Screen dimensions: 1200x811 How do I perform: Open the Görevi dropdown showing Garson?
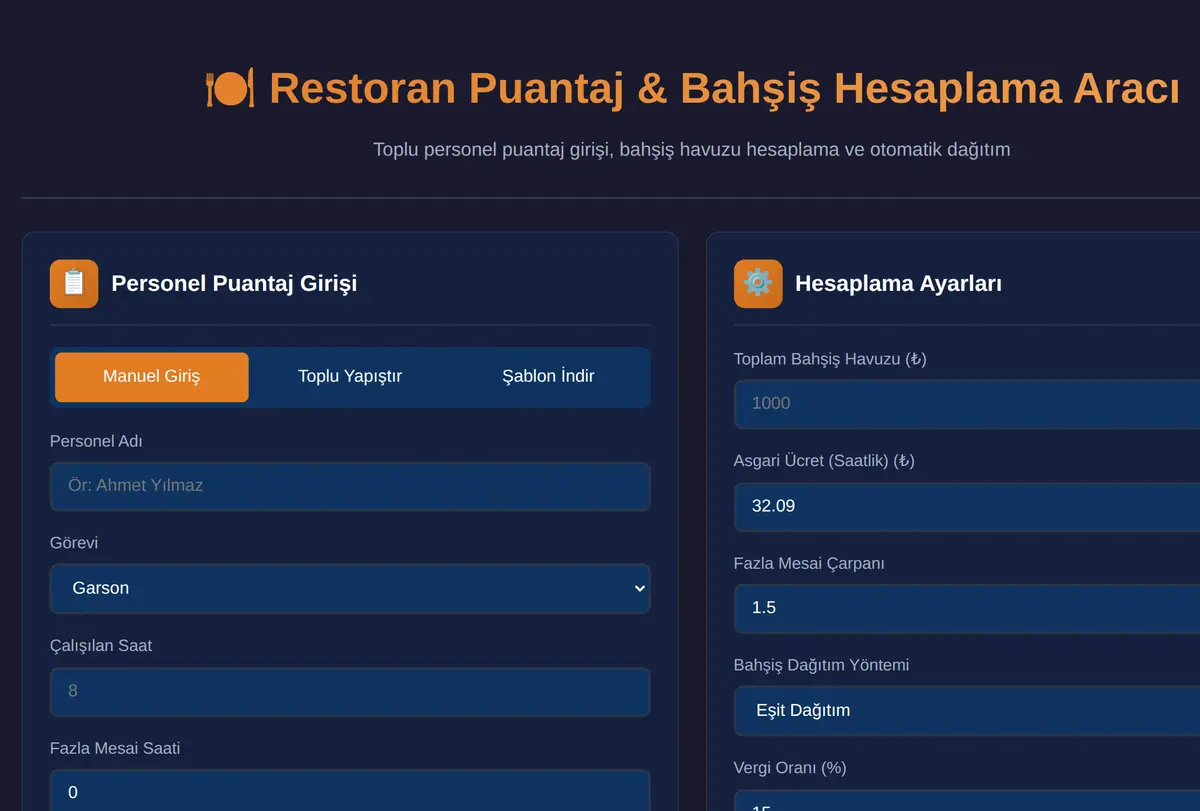[350, 588]
